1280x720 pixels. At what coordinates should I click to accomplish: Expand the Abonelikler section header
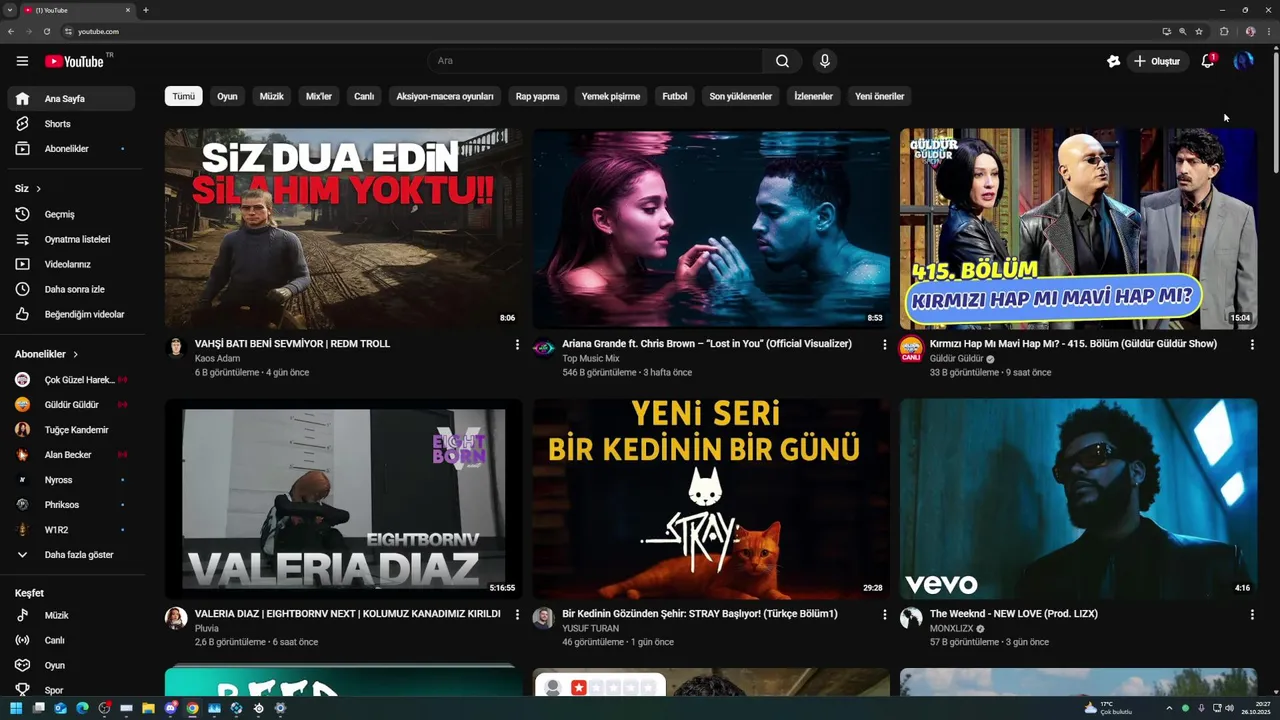point(46,354)
